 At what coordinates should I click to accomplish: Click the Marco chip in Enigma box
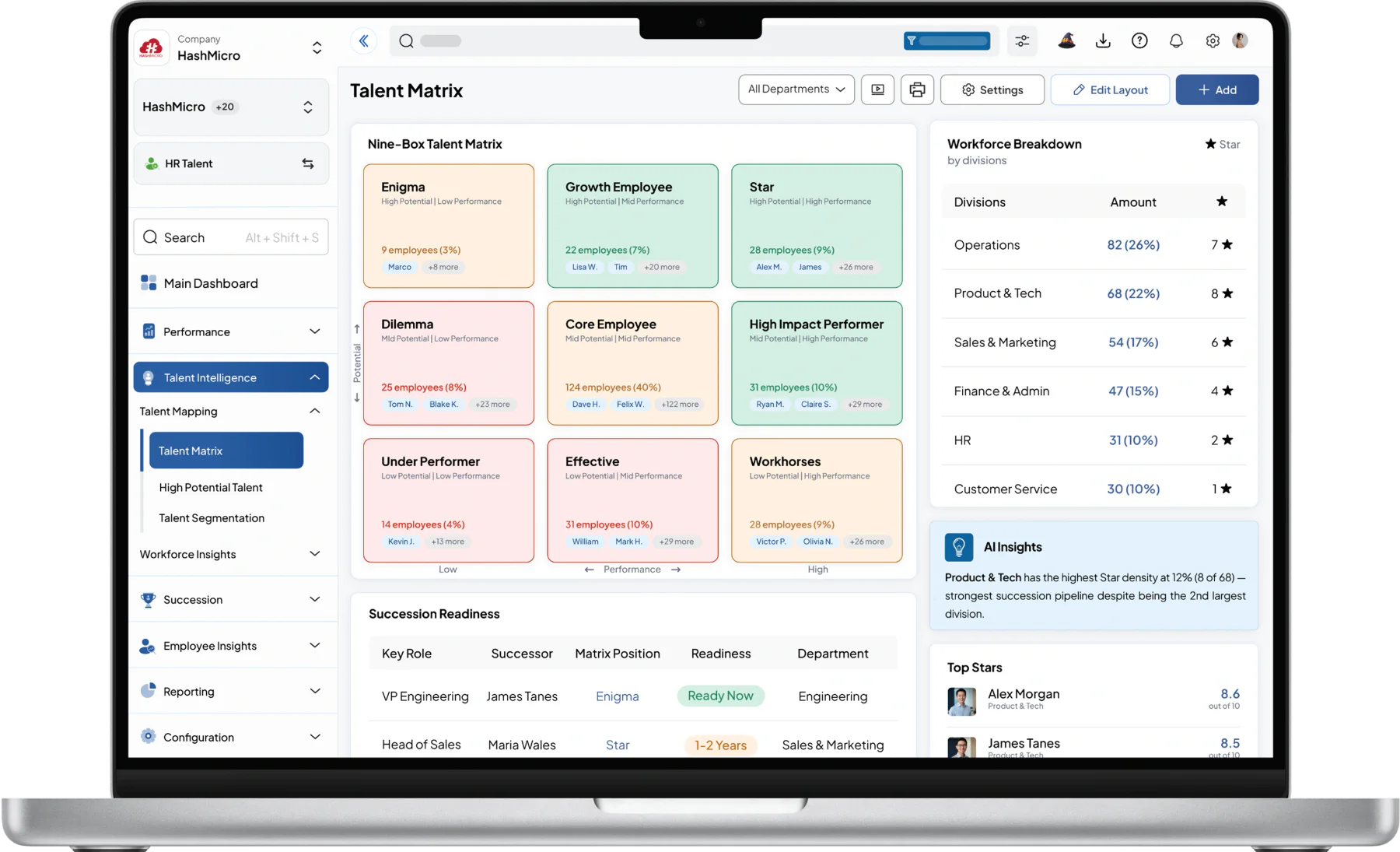pos(400,267)
